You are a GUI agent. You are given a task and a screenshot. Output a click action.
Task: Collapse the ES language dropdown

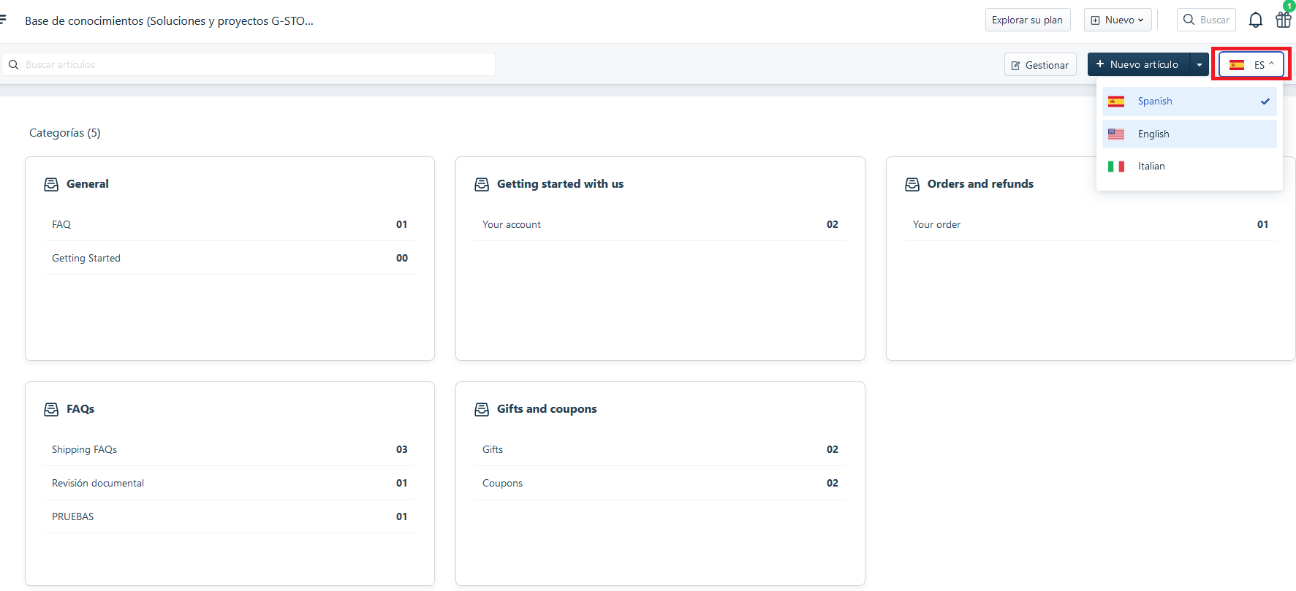click(x=1251, y=65)
